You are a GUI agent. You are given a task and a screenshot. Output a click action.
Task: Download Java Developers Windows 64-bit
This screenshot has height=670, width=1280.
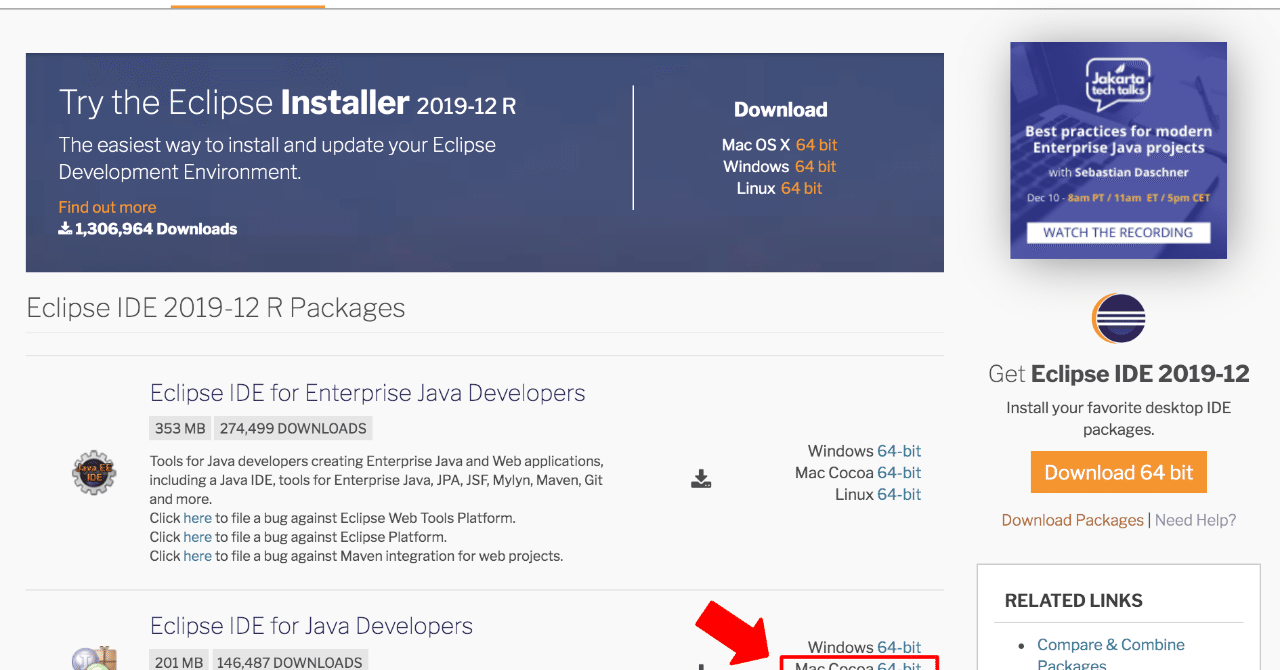tap(899, 647)
